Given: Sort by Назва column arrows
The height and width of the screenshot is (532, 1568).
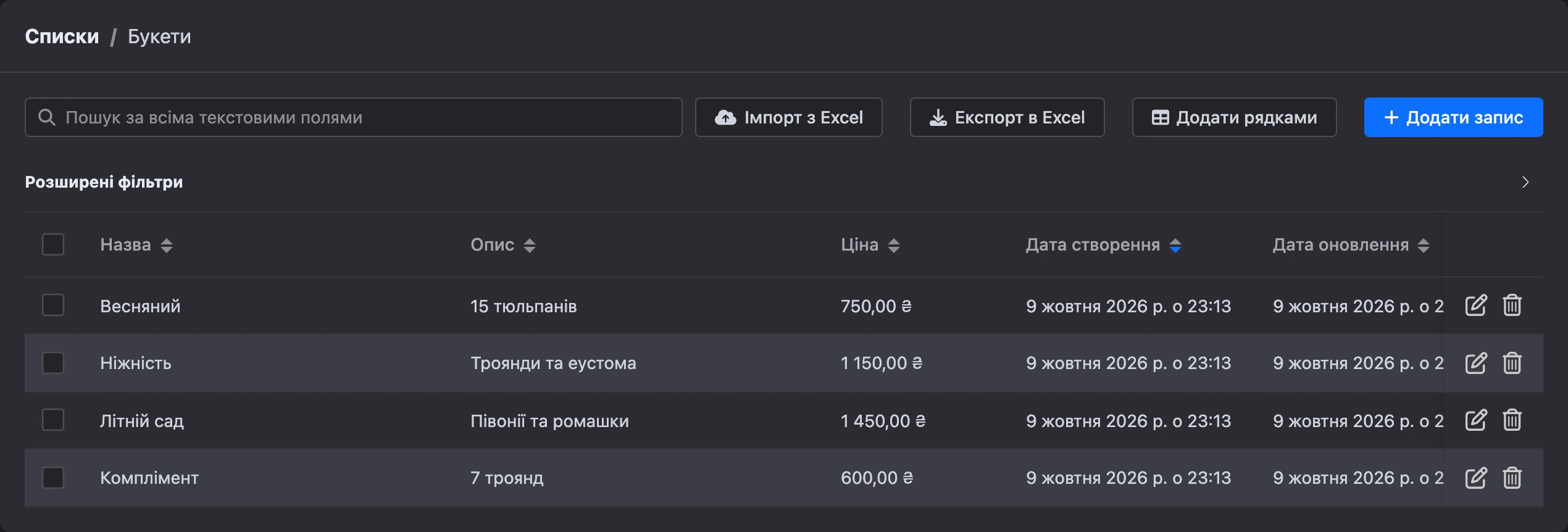Looking at the screenshot, I should [166, 246].
